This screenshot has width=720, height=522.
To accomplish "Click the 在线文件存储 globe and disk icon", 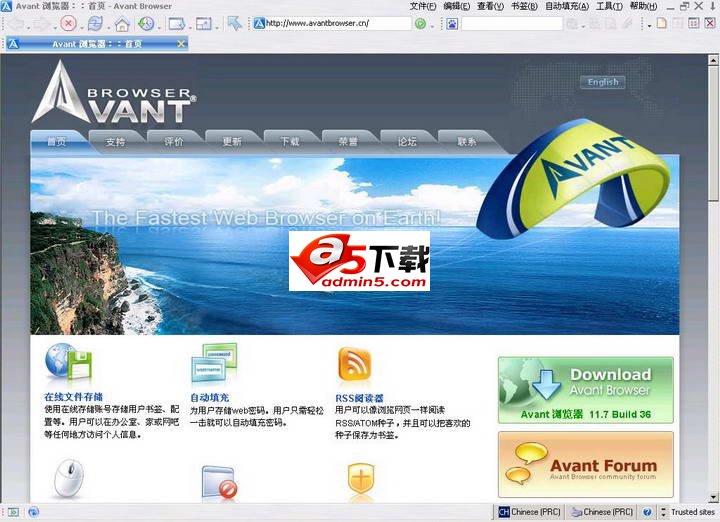I will (68, 362).
